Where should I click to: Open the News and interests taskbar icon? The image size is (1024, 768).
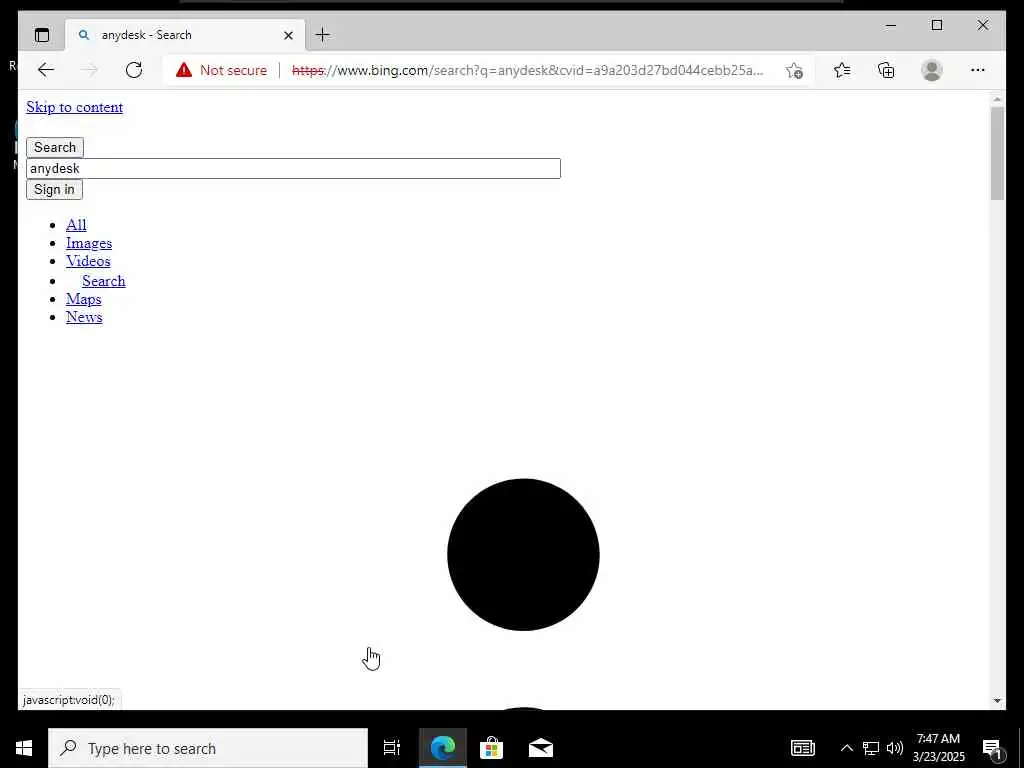[x=803, y=748]
